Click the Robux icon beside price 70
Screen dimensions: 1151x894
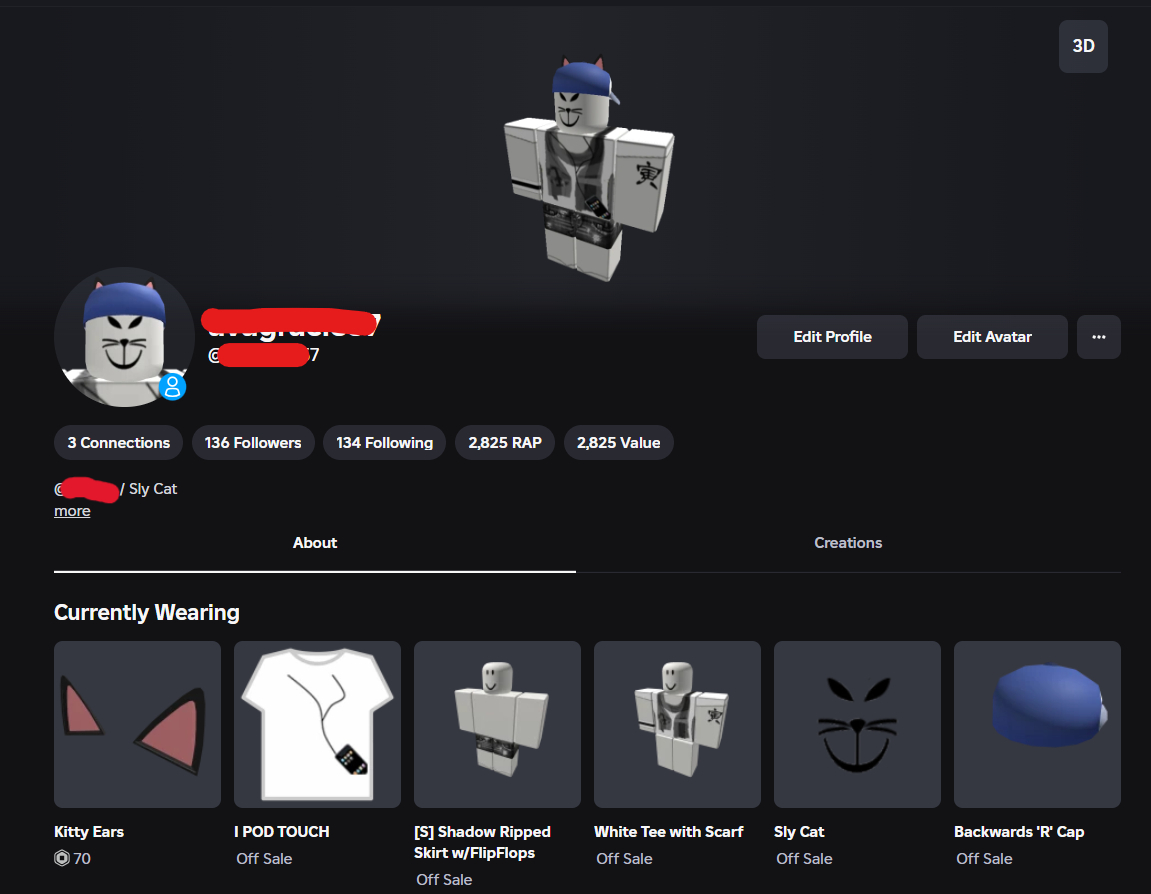click(x=62, y=858)
